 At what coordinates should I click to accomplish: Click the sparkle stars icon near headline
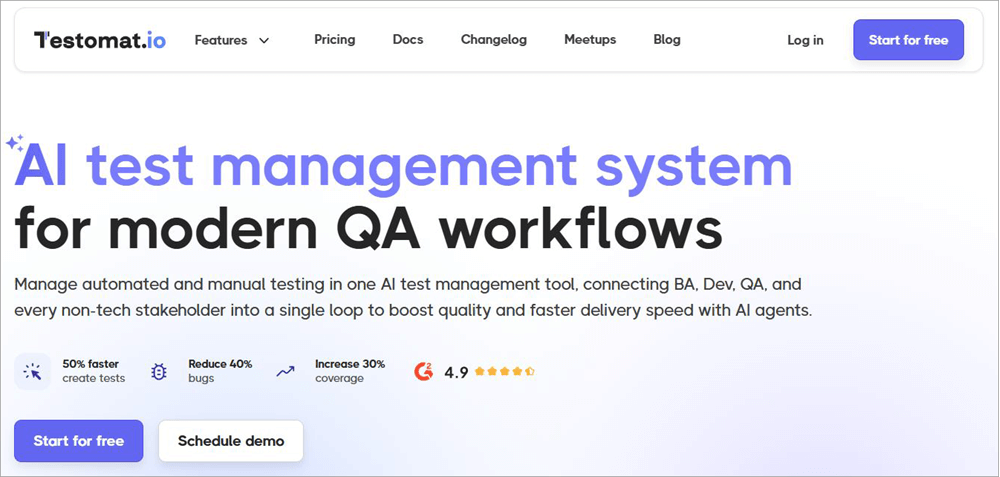pyautogui.click(x=14, y=143)
